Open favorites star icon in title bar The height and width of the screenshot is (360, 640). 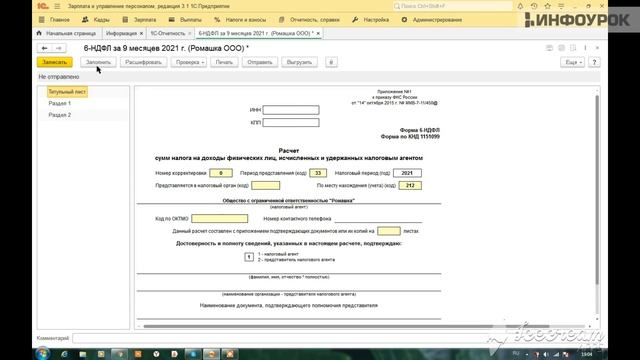(x=548, y=6)
